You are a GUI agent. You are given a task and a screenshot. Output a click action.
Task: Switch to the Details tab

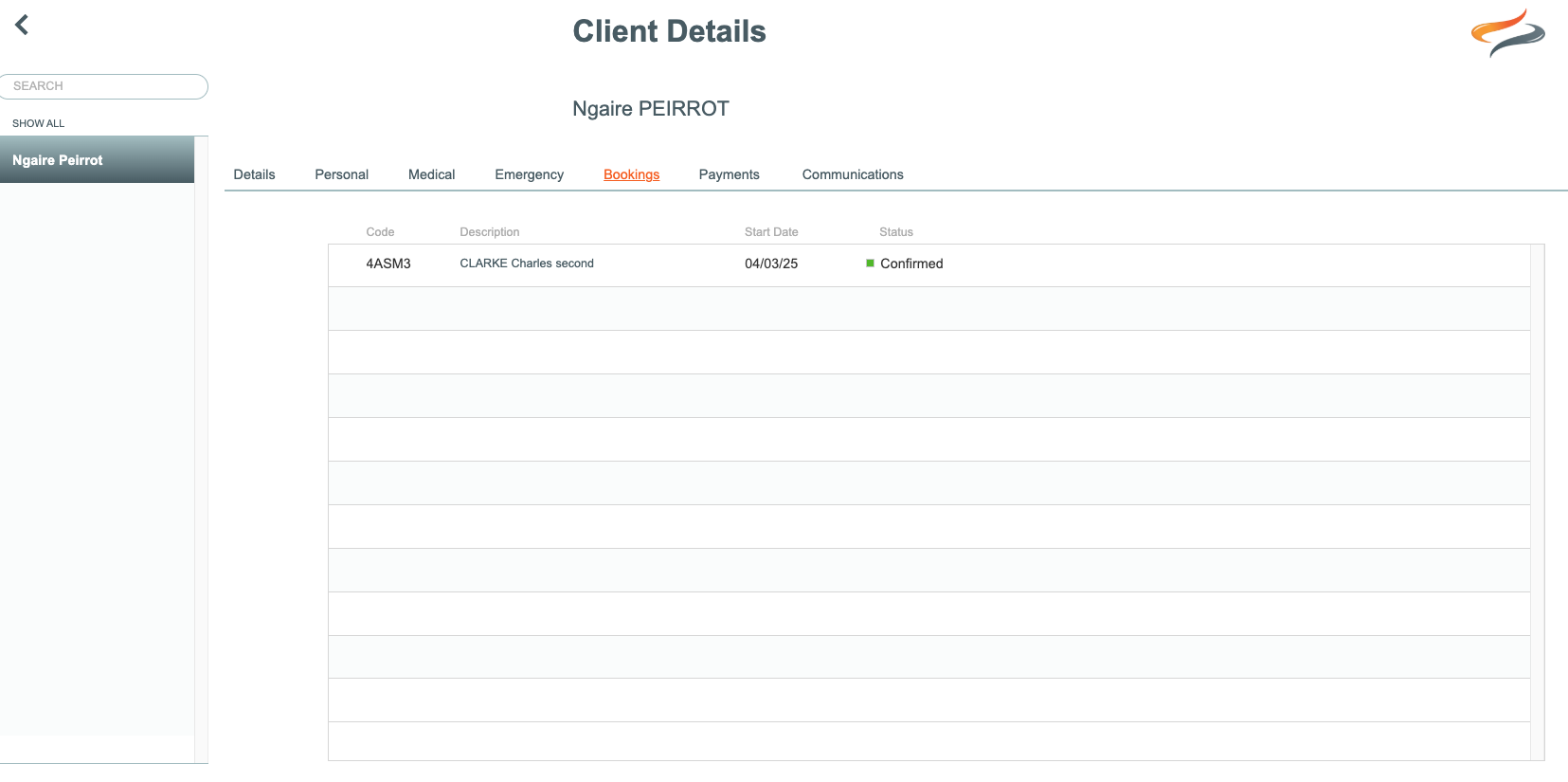(254, 174)
